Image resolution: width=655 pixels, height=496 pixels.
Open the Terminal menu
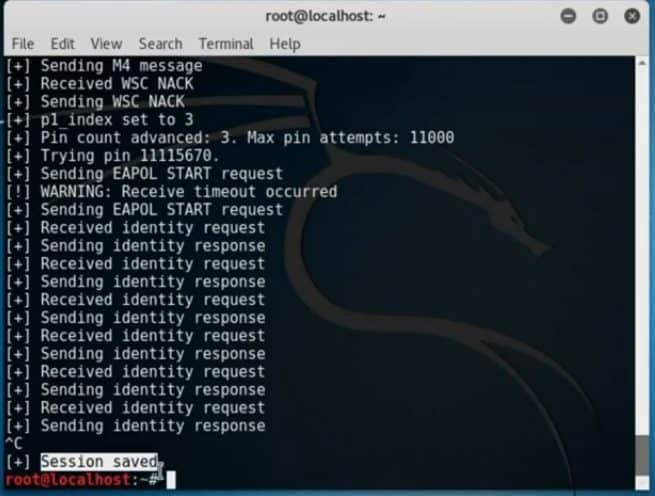226,43
